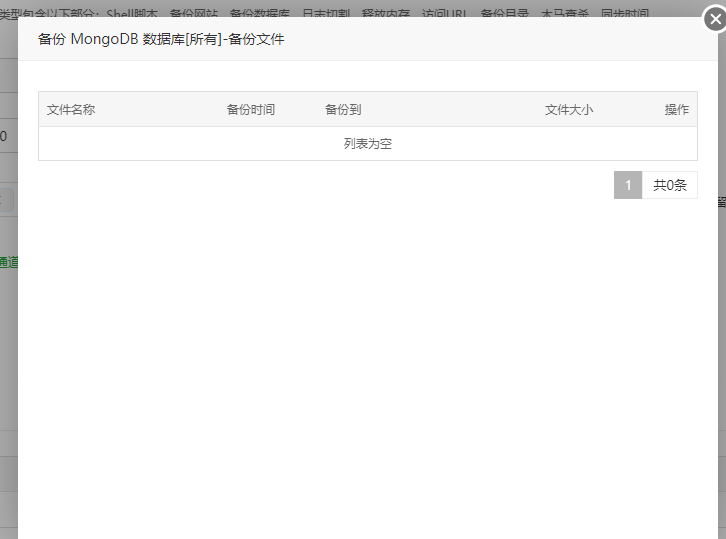Select page 1 in the pagination

pos(628,185)
